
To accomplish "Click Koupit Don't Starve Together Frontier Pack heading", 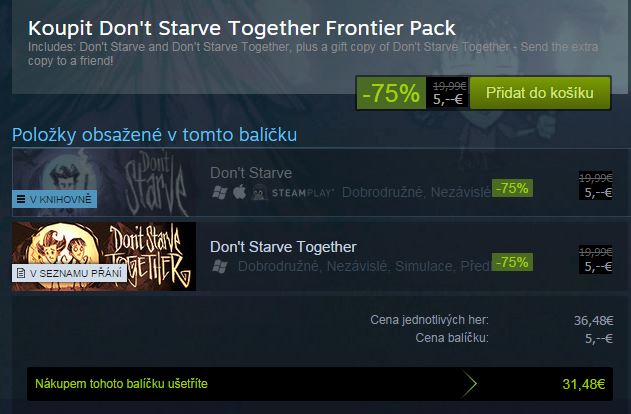I will point(241,28).
